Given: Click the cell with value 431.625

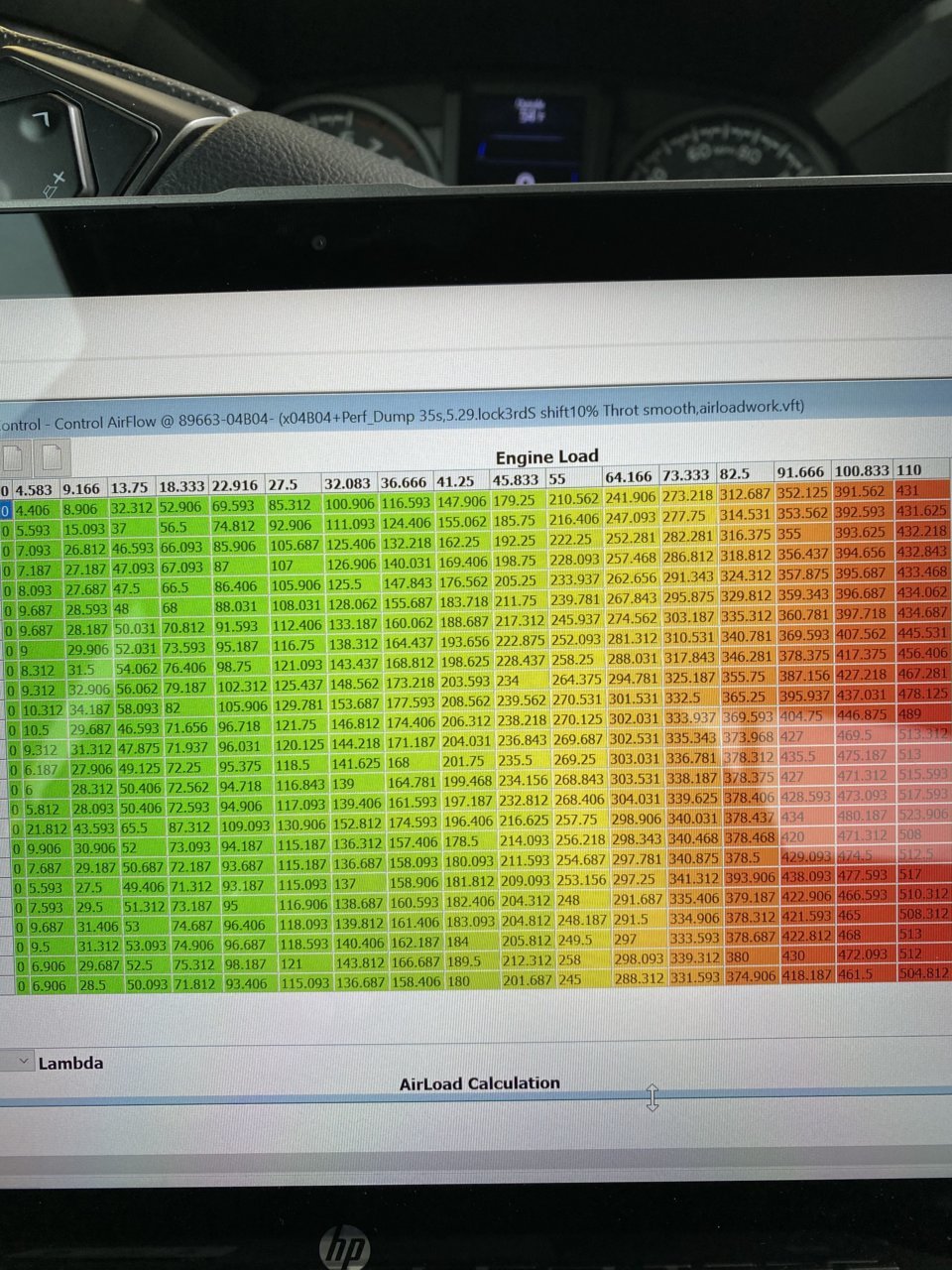Looking at the screenshot, I should point(922,511).
